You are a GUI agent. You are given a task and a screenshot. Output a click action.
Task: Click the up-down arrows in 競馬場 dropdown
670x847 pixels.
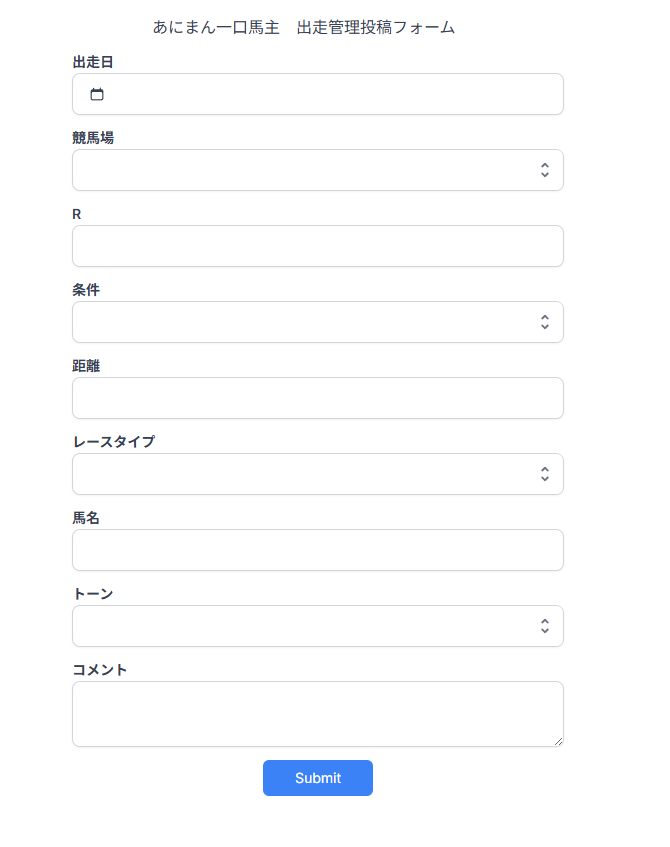[544, 170]
